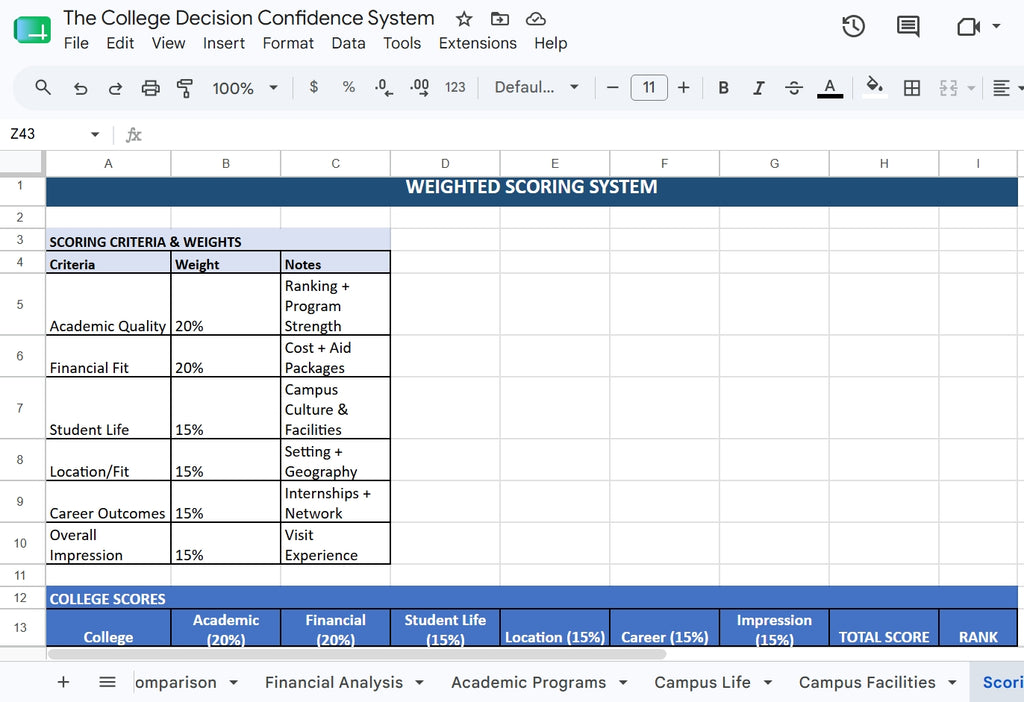The height and width of the screenshot is (702, 1024).
Task: Open the borders tool
Action: 912,88
